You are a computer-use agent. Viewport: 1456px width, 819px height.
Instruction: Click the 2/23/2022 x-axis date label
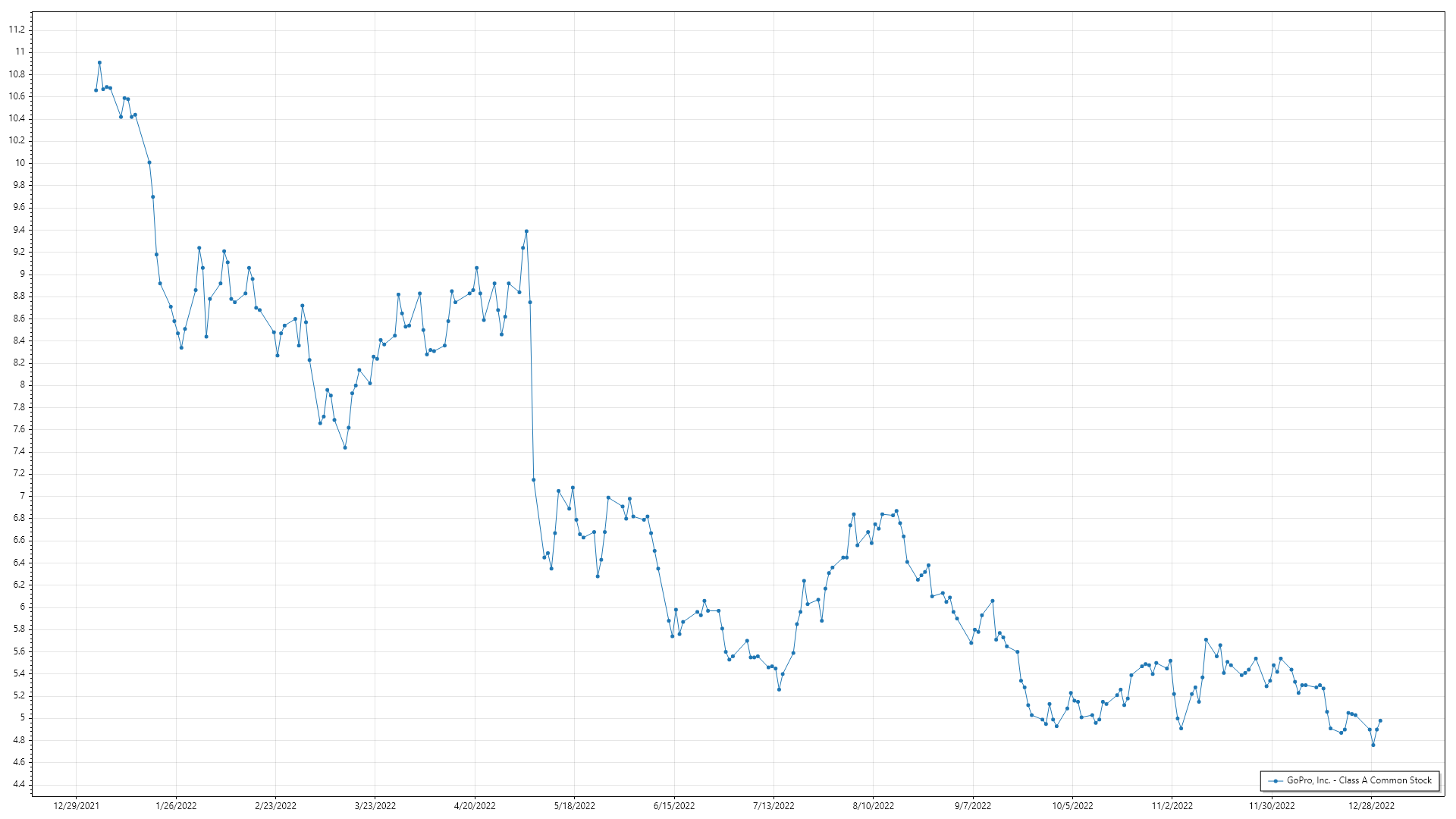tap(275, 806)
